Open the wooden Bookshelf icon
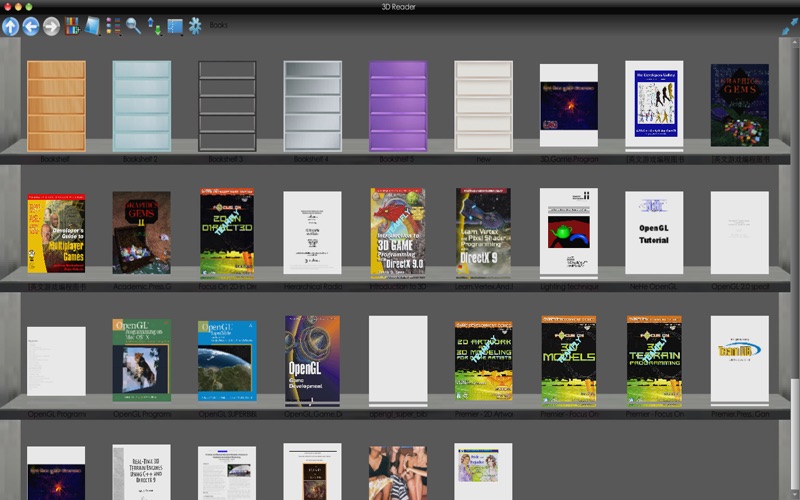 coord(56,106)
